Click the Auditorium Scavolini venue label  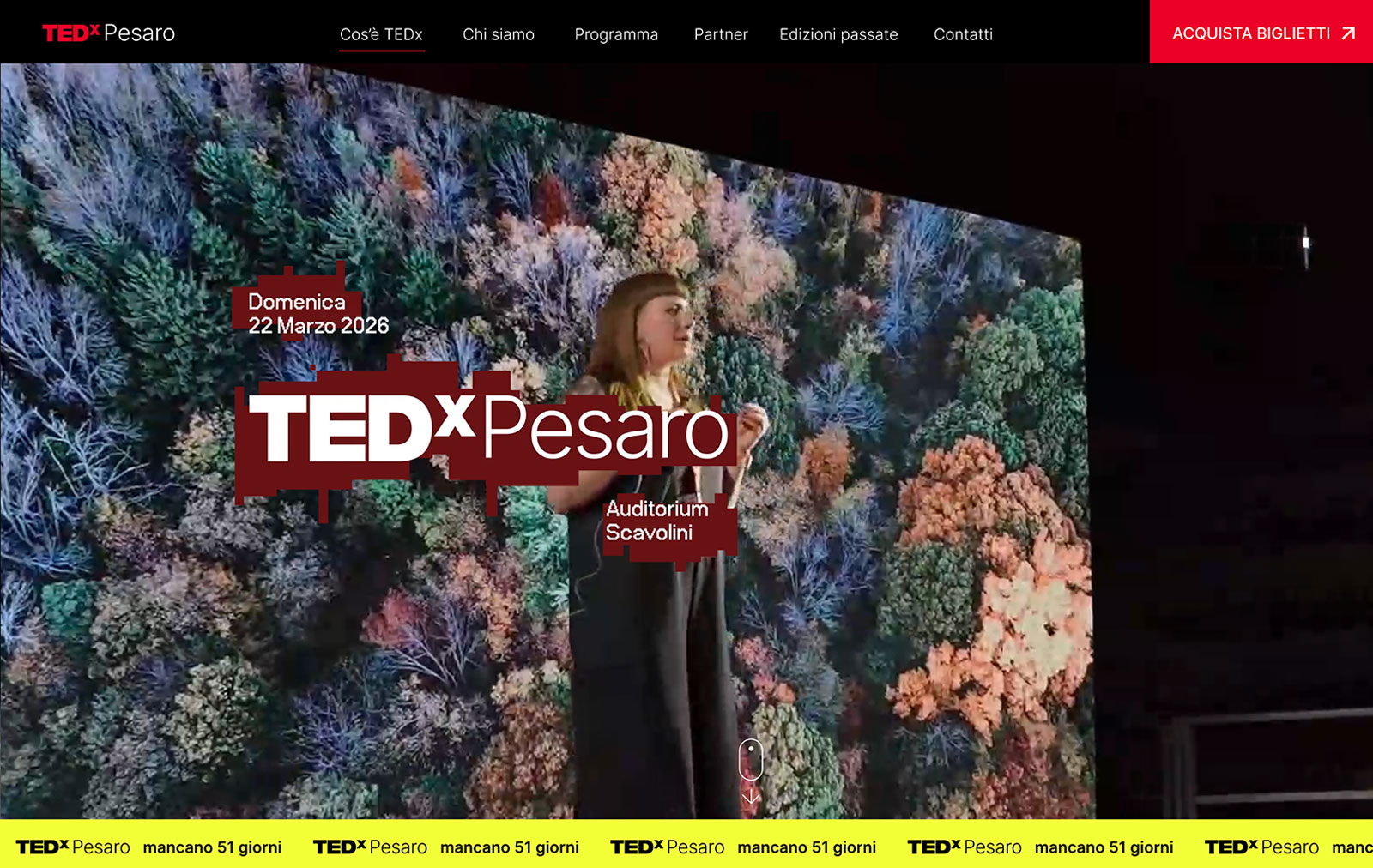tap(657, 521)
